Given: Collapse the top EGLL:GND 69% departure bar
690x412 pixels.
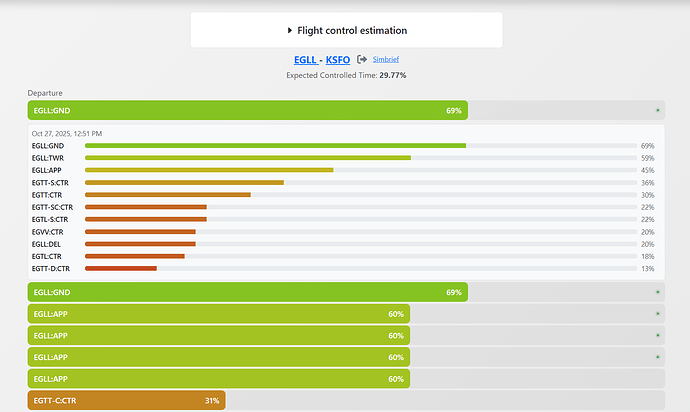Looking at the screenshot, I should (247, 110).
